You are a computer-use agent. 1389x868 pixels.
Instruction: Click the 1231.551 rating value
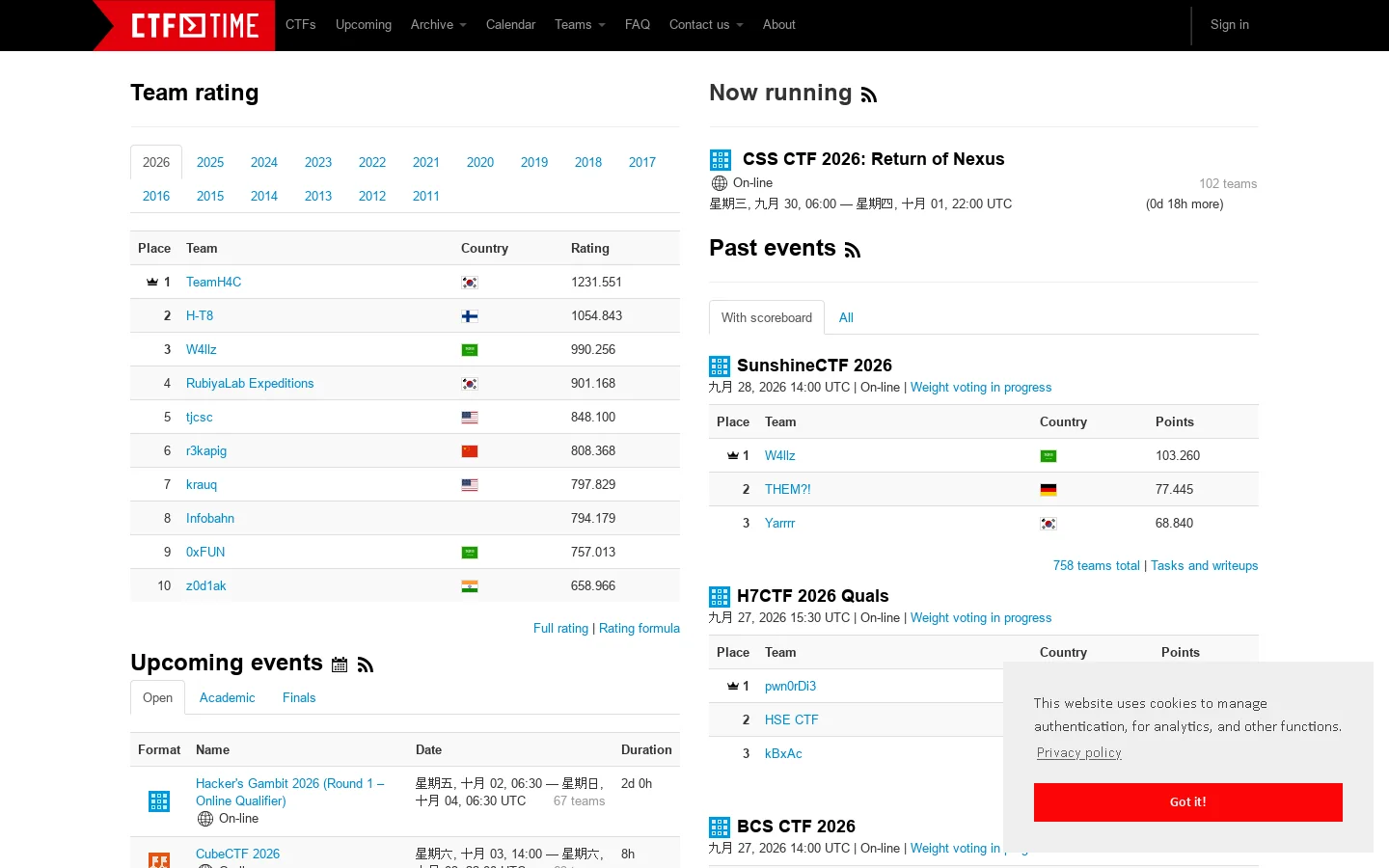click(x=596, y=282)
